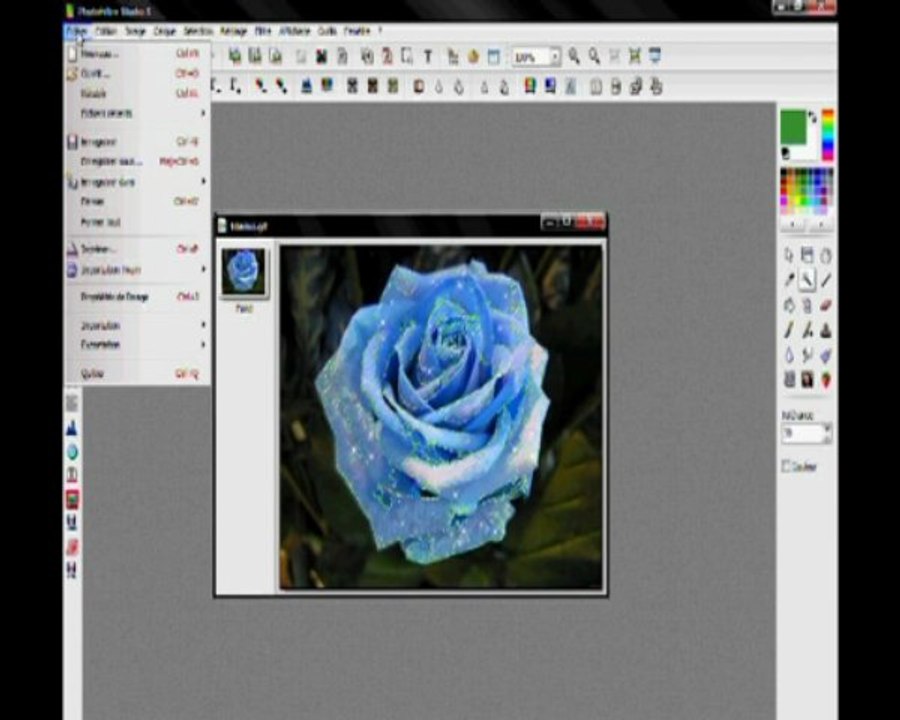Image resolution: width=900 pixels, height=720 pixels.
Task: Click the red-framed picture icon in left sidebar
Action: [x=72, y=499]
